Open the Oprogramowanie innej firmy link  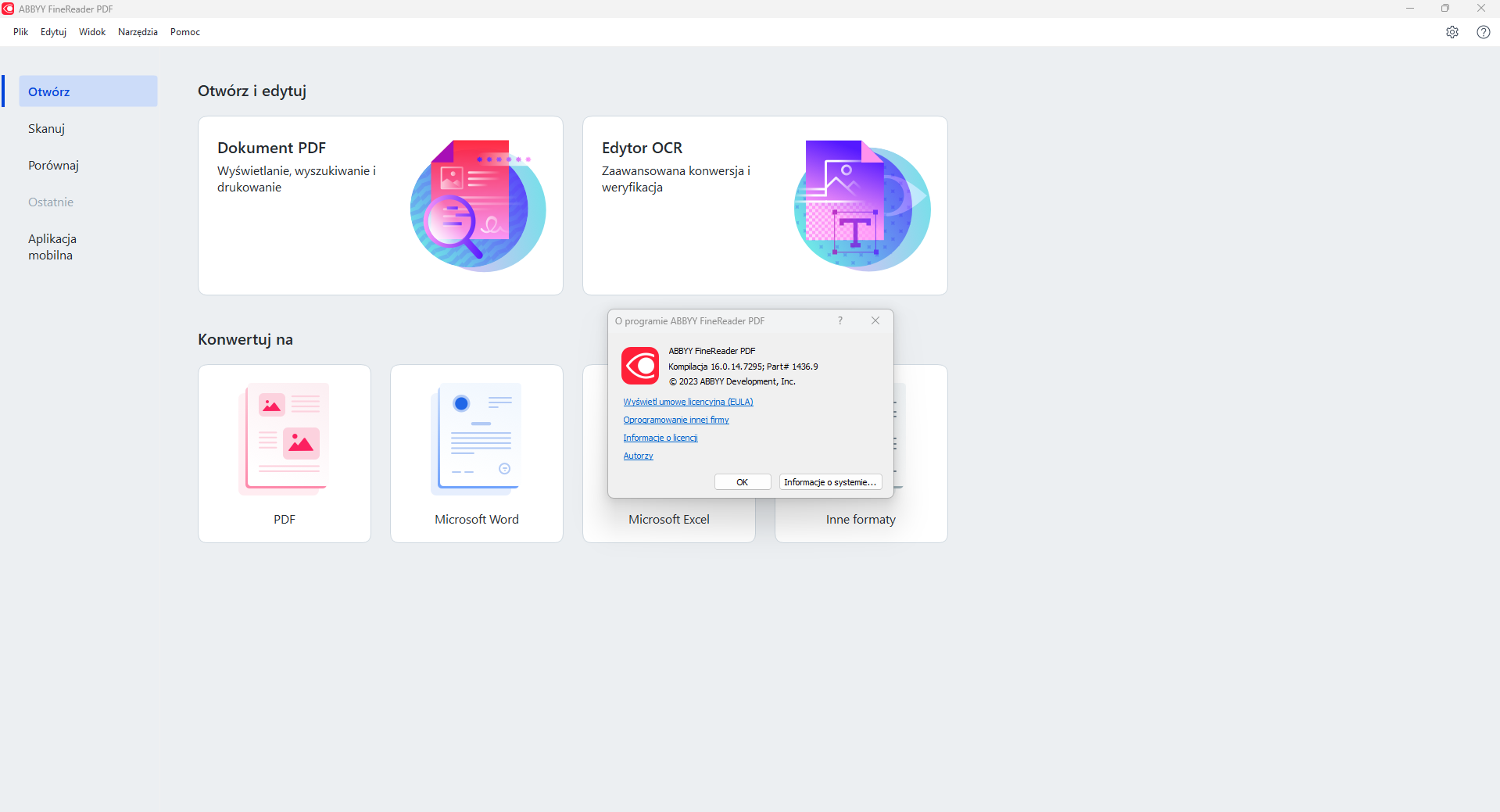[x=676, y=420]
